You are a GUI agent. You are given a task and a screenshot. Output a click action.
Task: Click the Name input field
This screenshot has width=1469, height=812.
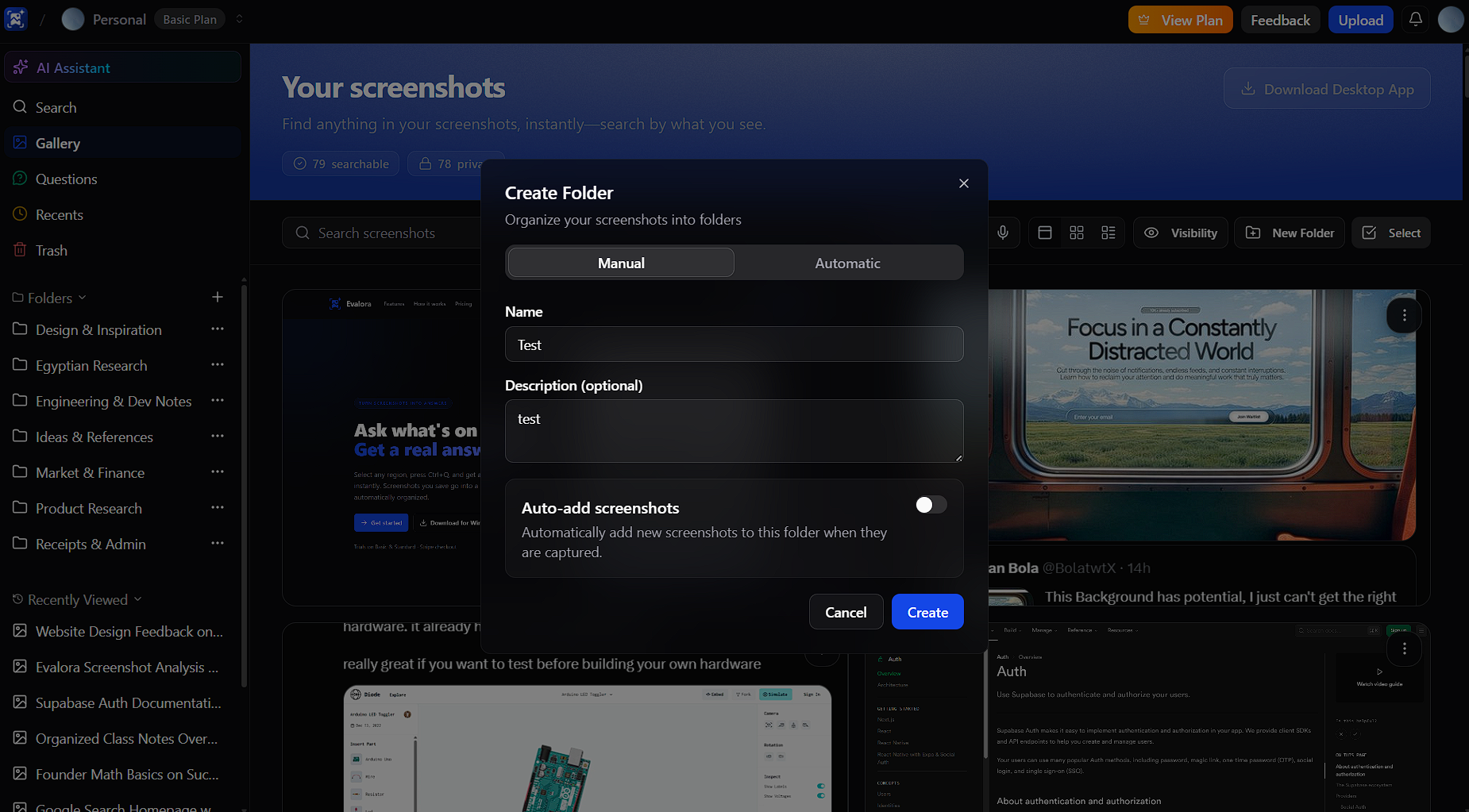point(734,344)
